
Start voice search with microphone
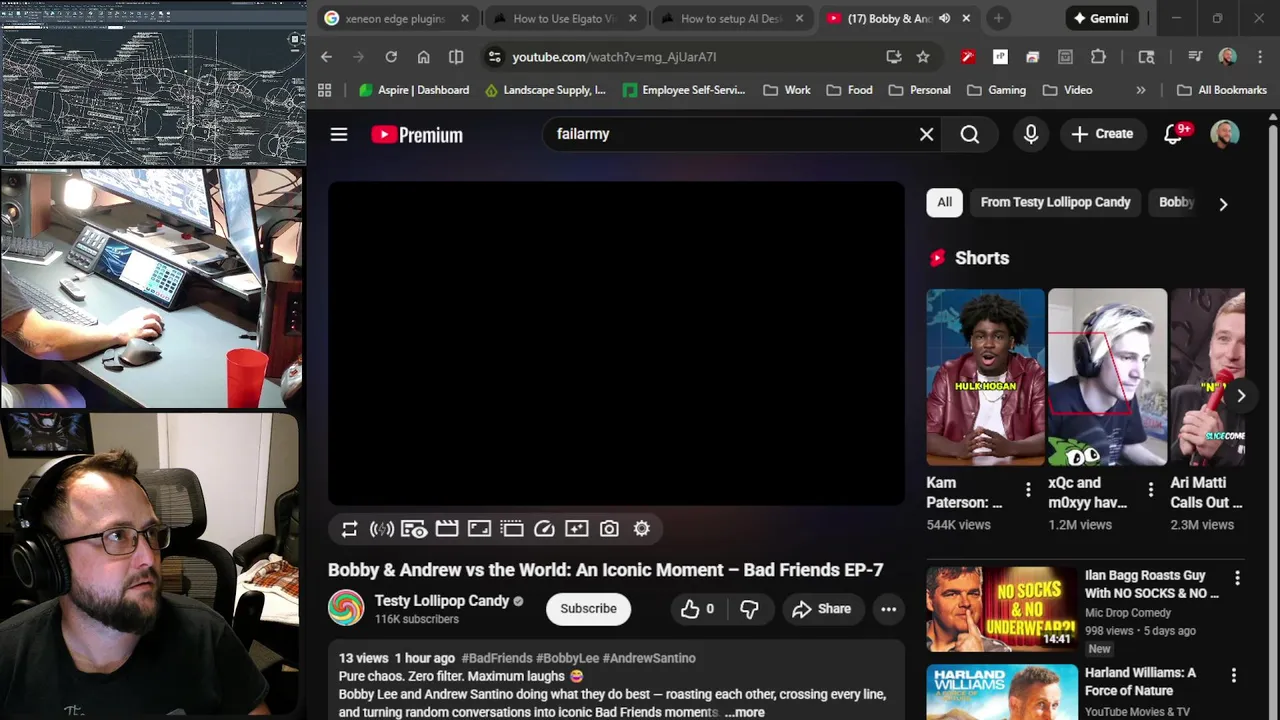pos(1031,134)
